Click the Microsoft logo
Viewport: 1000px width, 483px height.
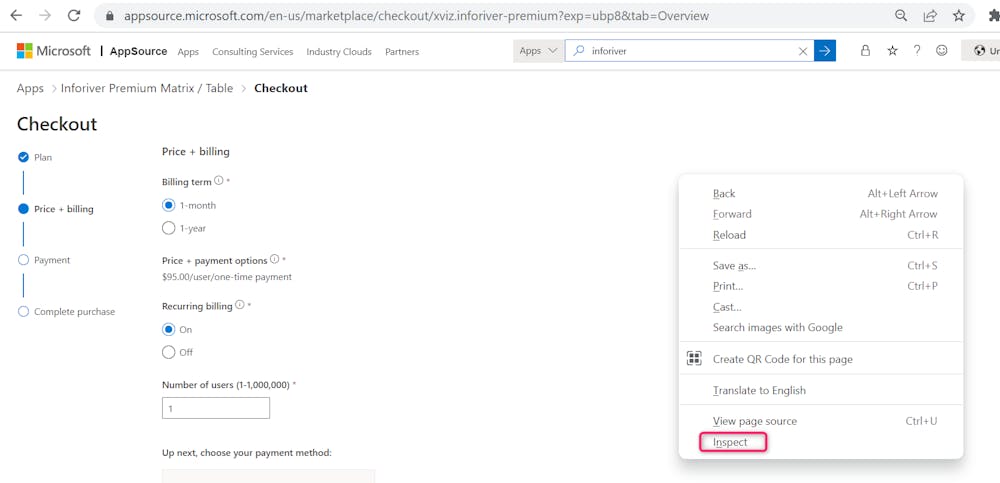coord(54,51)
